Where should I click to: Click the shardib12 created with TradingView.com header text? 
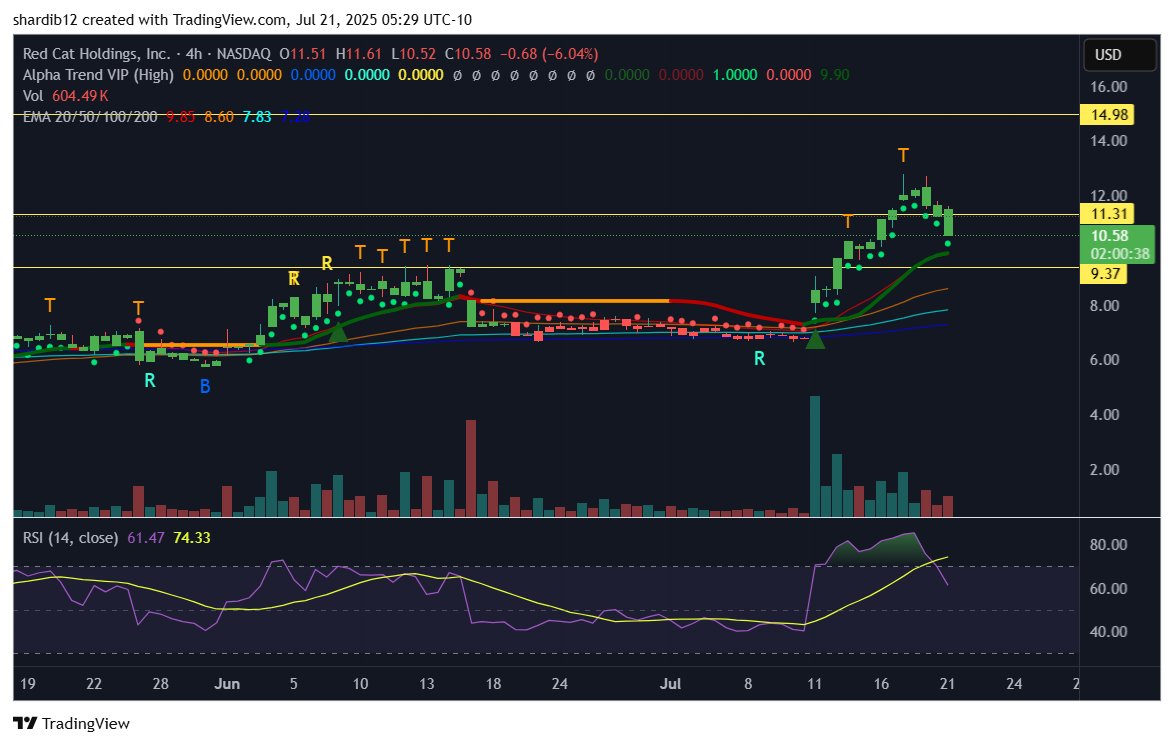pos(242,20)
